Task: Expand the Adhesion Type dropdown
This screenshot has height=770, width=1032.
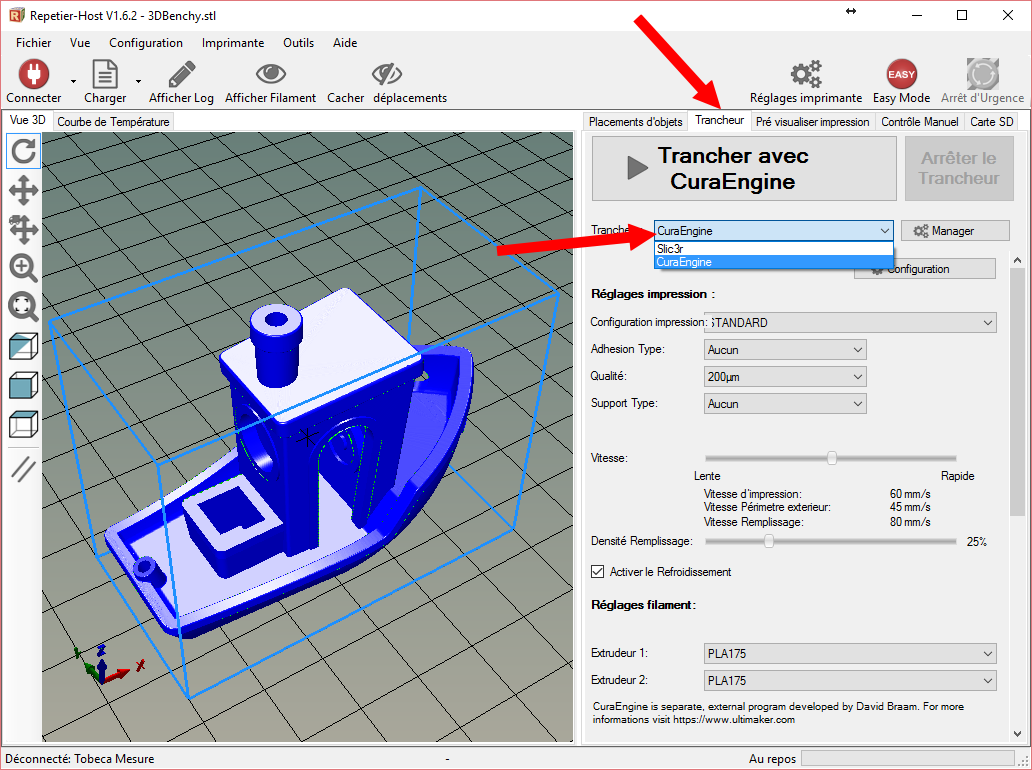Action: (785, 350)
